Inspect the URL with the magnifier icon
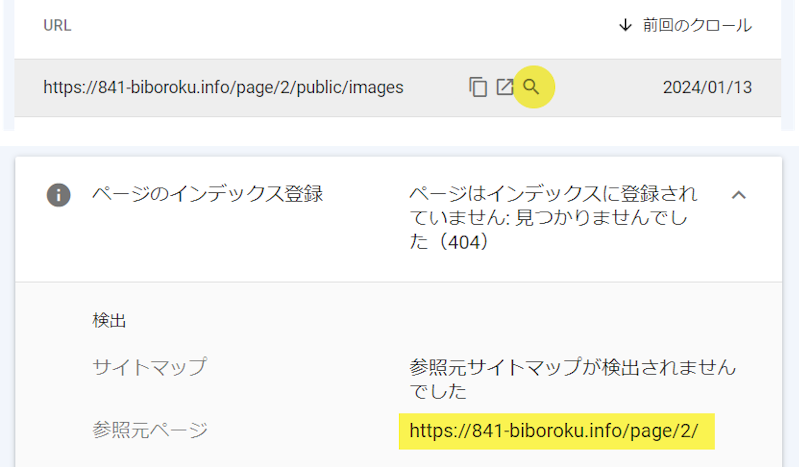The width and height of the screenshot is (799, 467). point(531,87)
